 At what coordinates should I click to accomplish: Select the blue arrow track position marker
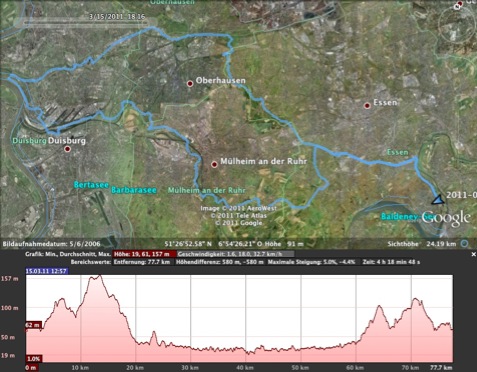click(438, 200)
